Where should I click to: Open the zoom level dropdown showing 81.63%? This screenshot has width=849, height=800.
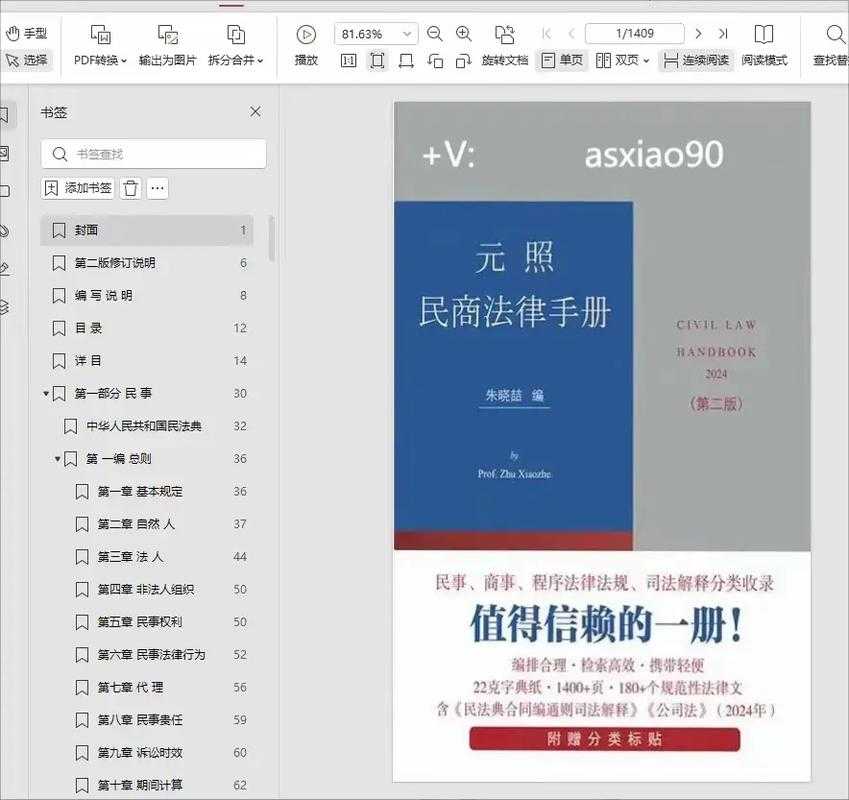375,33
